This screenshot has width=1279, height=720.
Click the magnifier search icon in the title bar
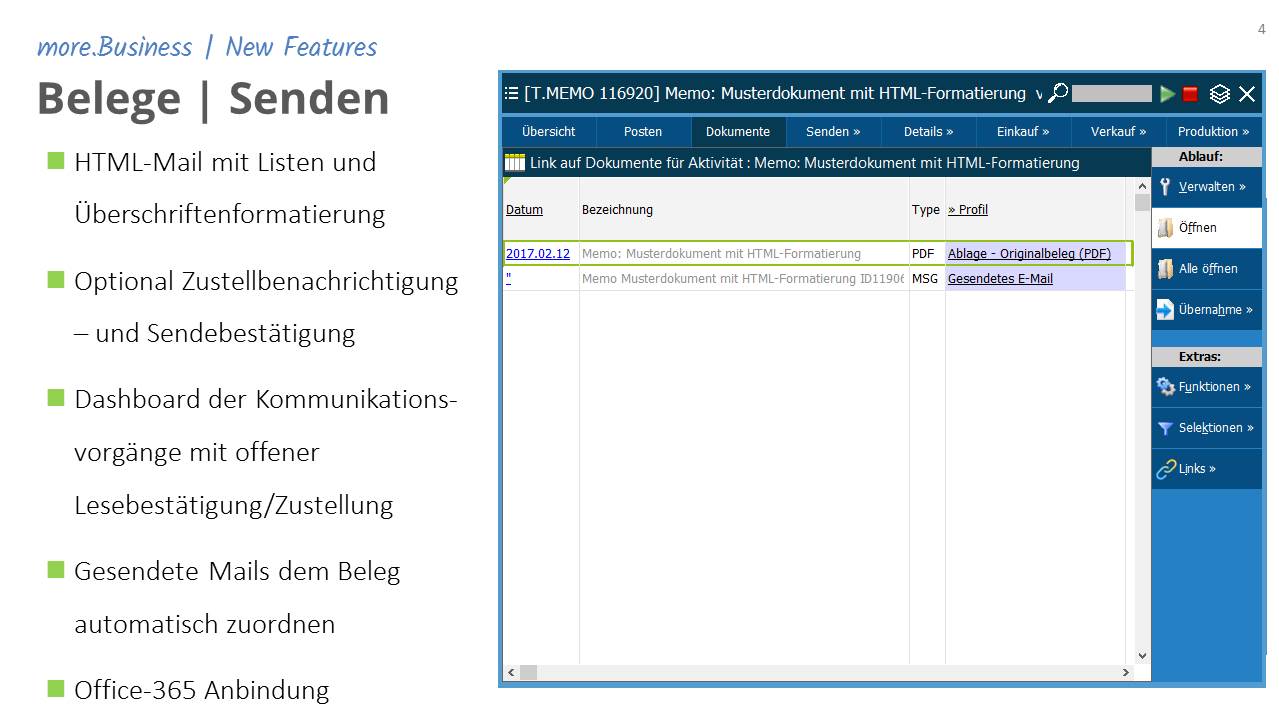(x=1058, y=93)
